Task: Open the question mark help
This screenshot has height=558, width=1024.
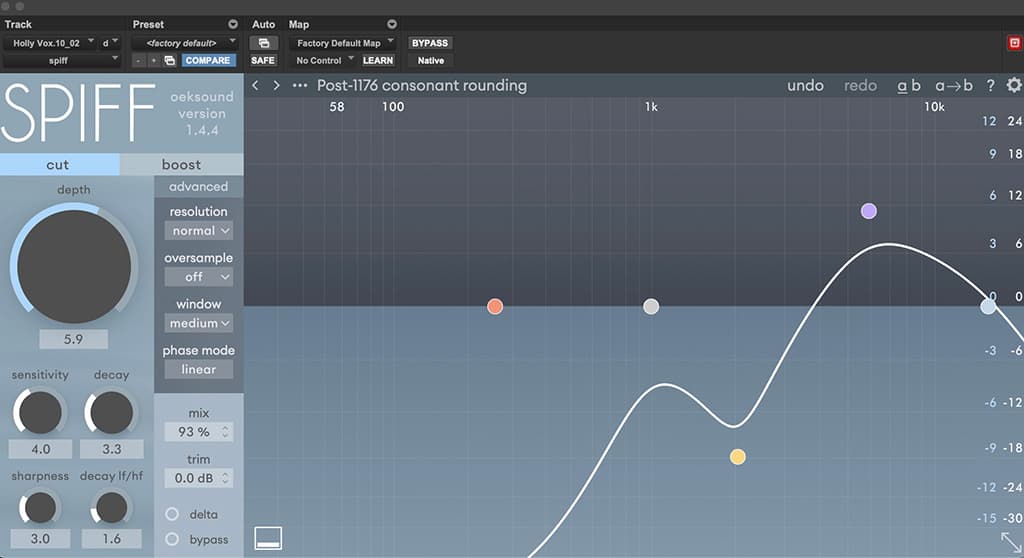Action: click(990, 86)
